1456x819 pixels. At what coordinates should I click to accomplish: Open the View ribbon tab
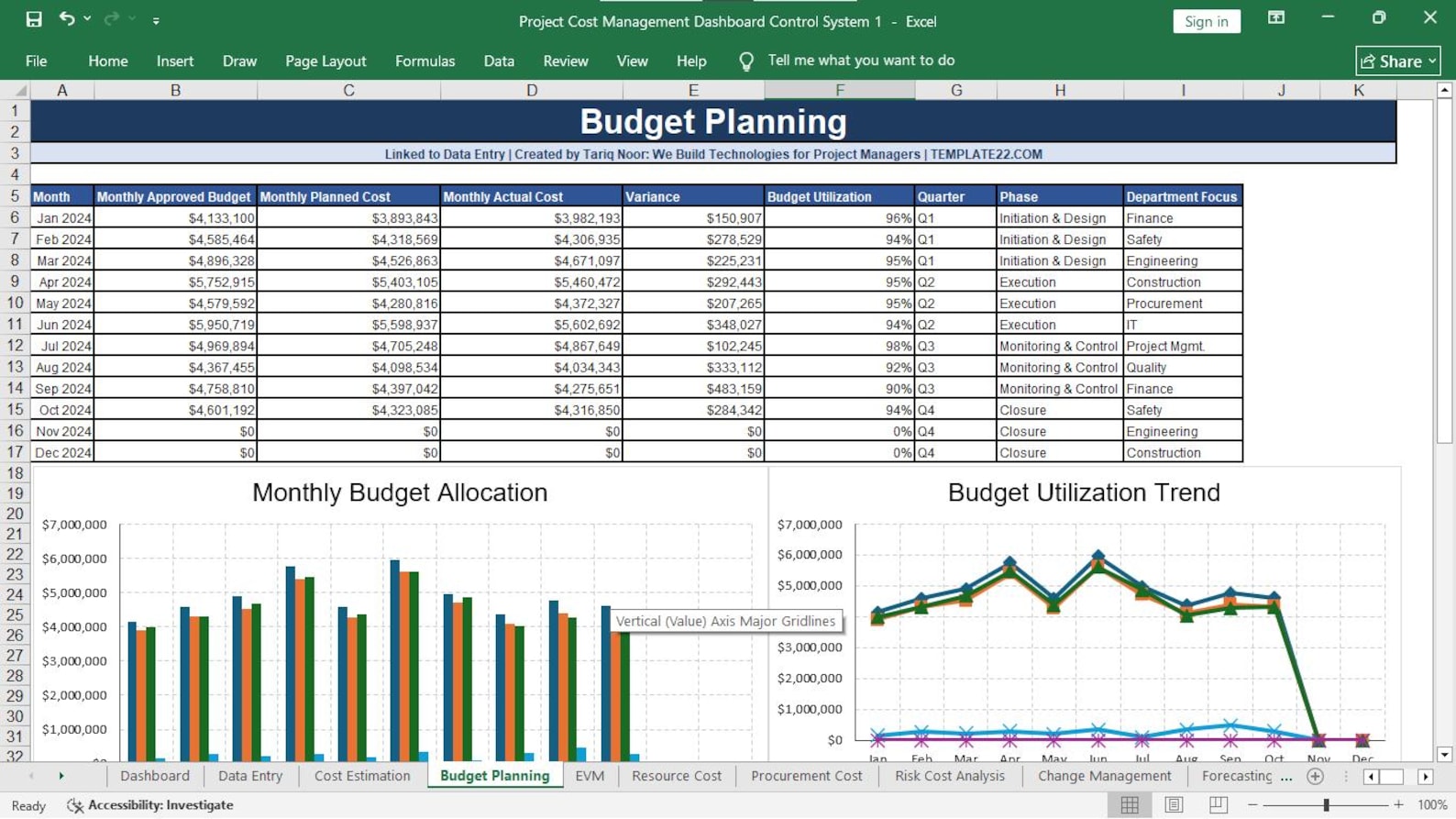click(x=632, y=61)
